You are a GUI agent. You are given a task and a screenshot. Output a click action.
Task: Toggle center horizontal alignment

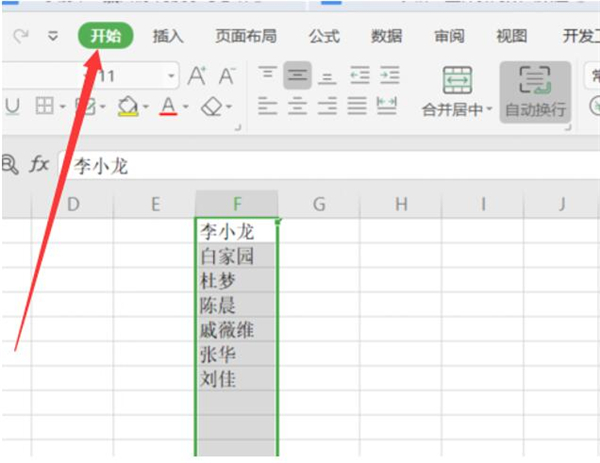pos(297,105)
